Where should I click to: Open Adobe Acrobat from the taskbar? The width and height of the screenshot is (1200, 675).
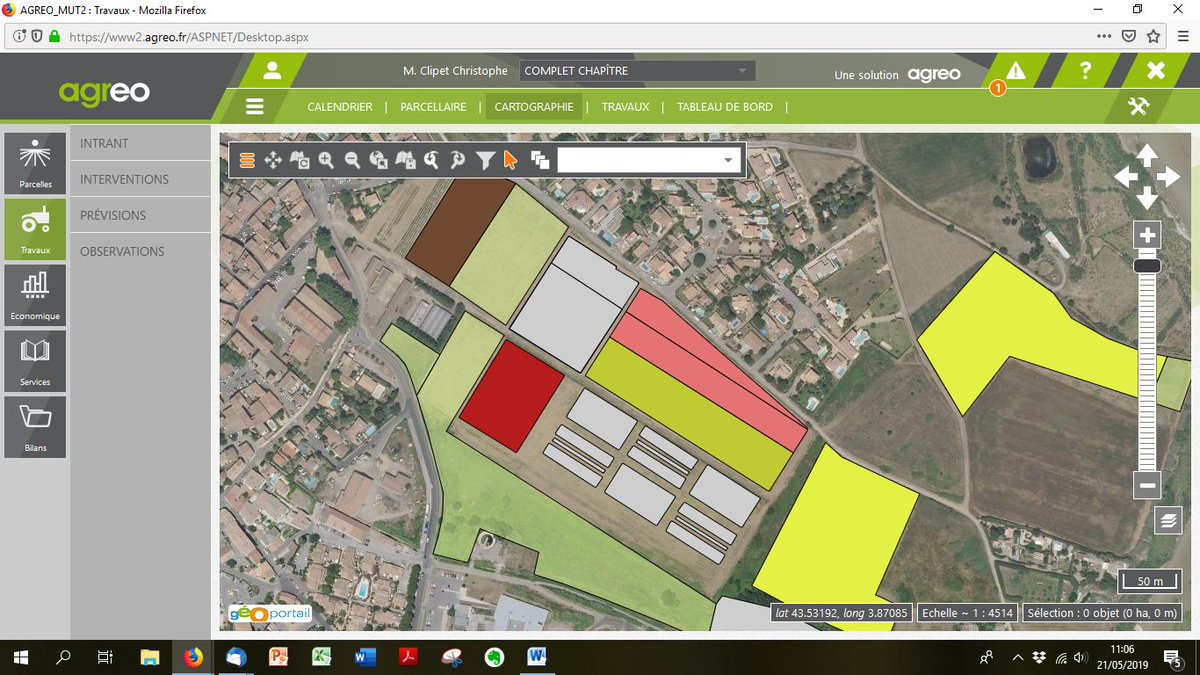coord(408,657)
